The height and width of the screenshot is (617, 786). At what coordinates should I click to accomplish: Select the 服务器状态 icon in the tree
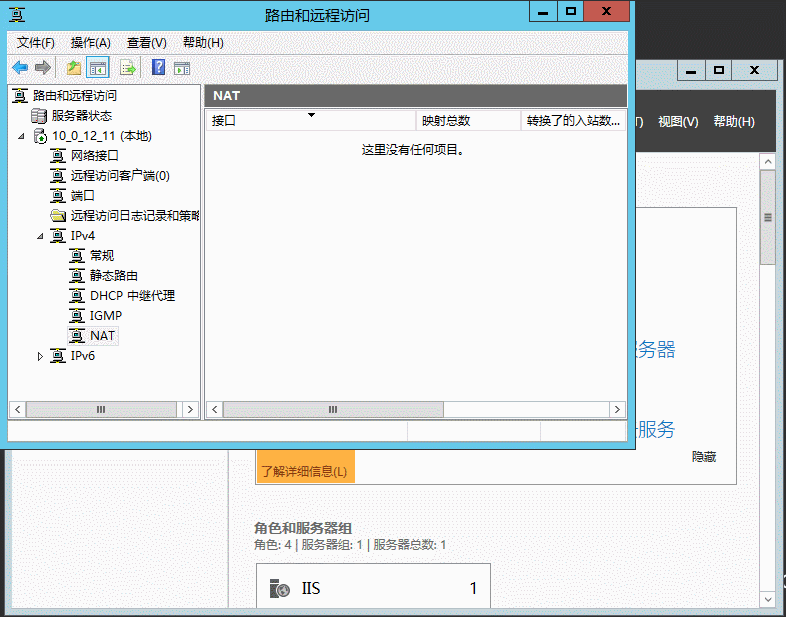pos(39,116)
